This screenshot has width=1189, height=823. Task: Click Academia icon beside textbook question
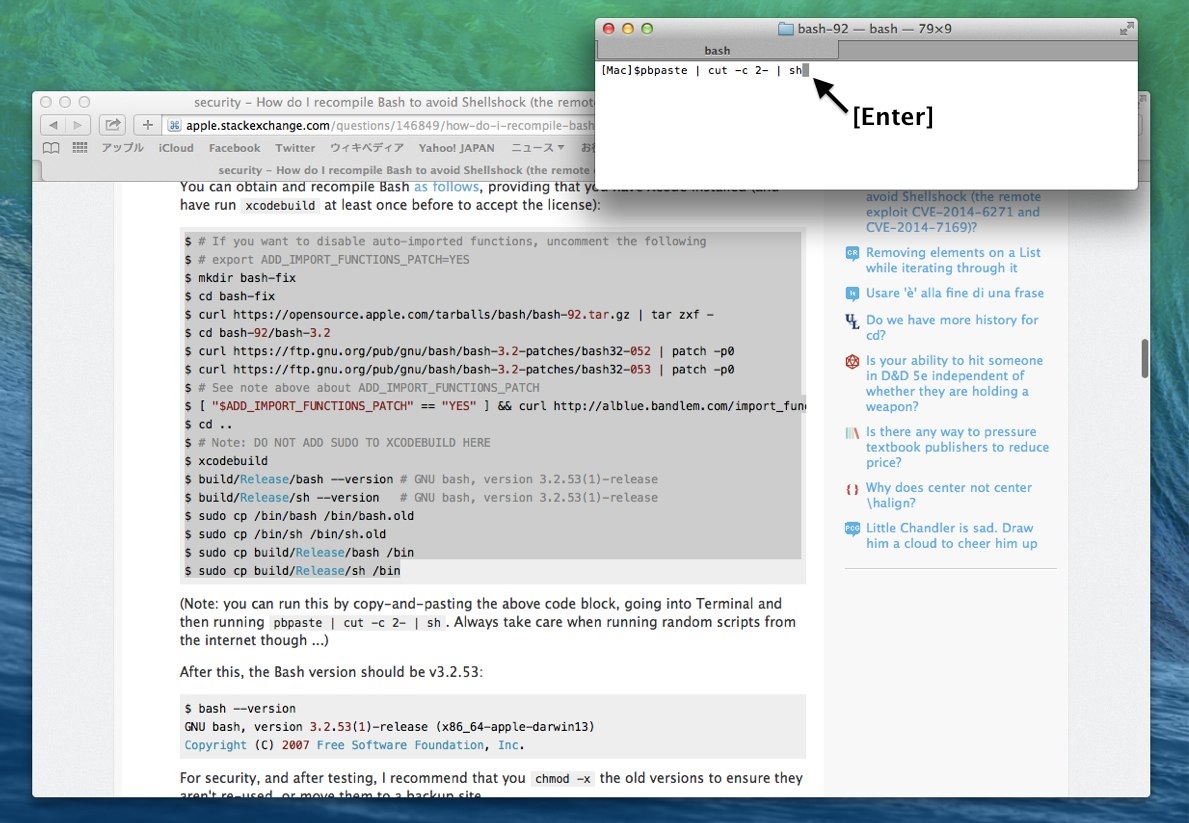[x=852, y=432]
